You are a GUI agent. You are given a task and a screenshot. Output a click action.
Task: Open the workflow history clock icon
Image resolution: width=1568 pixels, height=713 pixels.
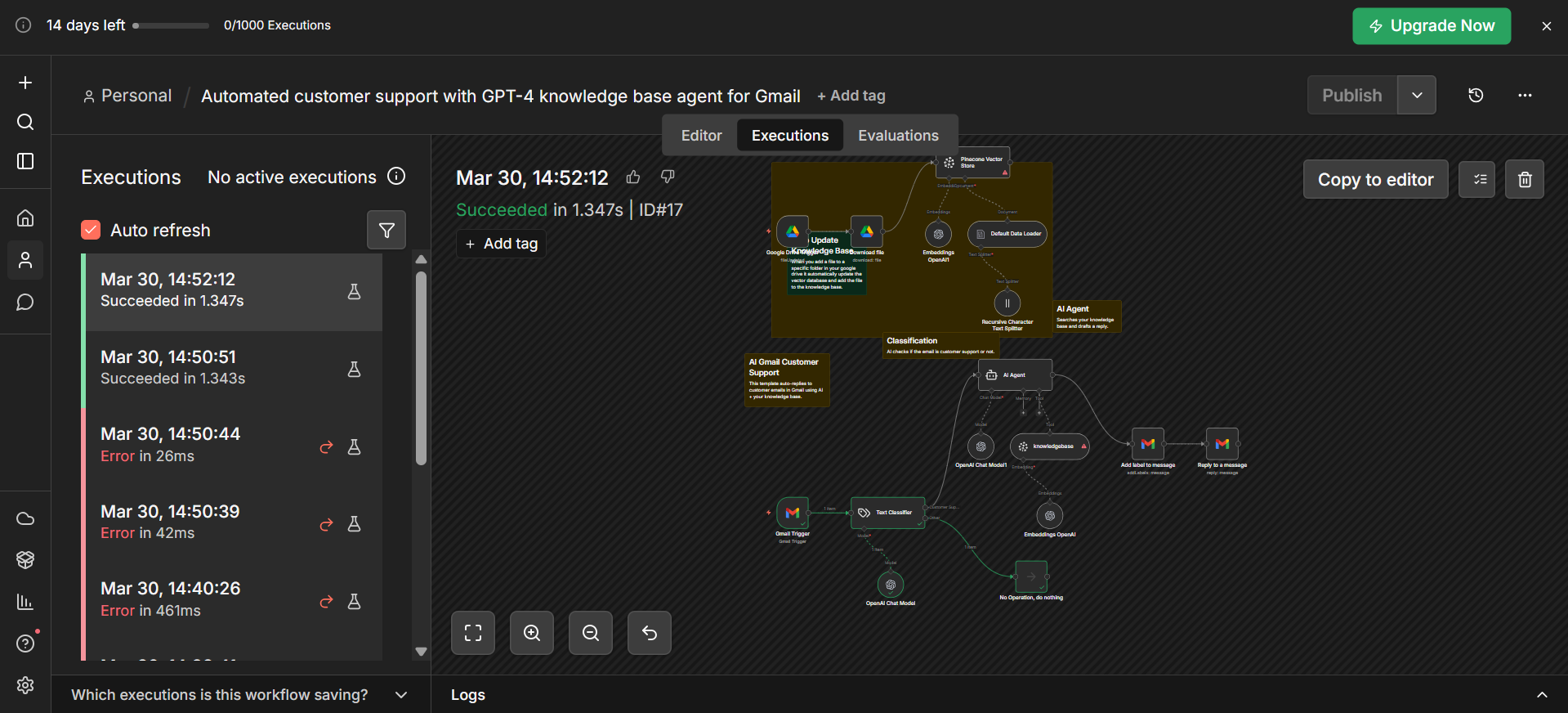tap(1476, 96)
